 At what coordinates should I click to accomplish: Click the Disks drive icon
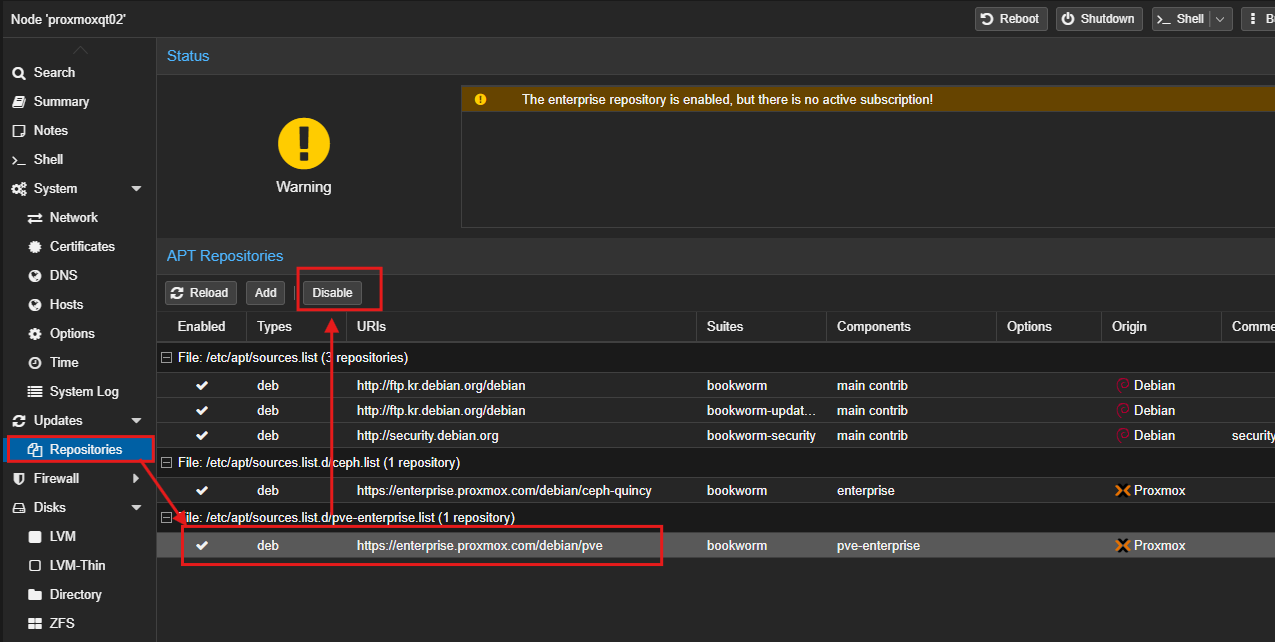[19, 507]
